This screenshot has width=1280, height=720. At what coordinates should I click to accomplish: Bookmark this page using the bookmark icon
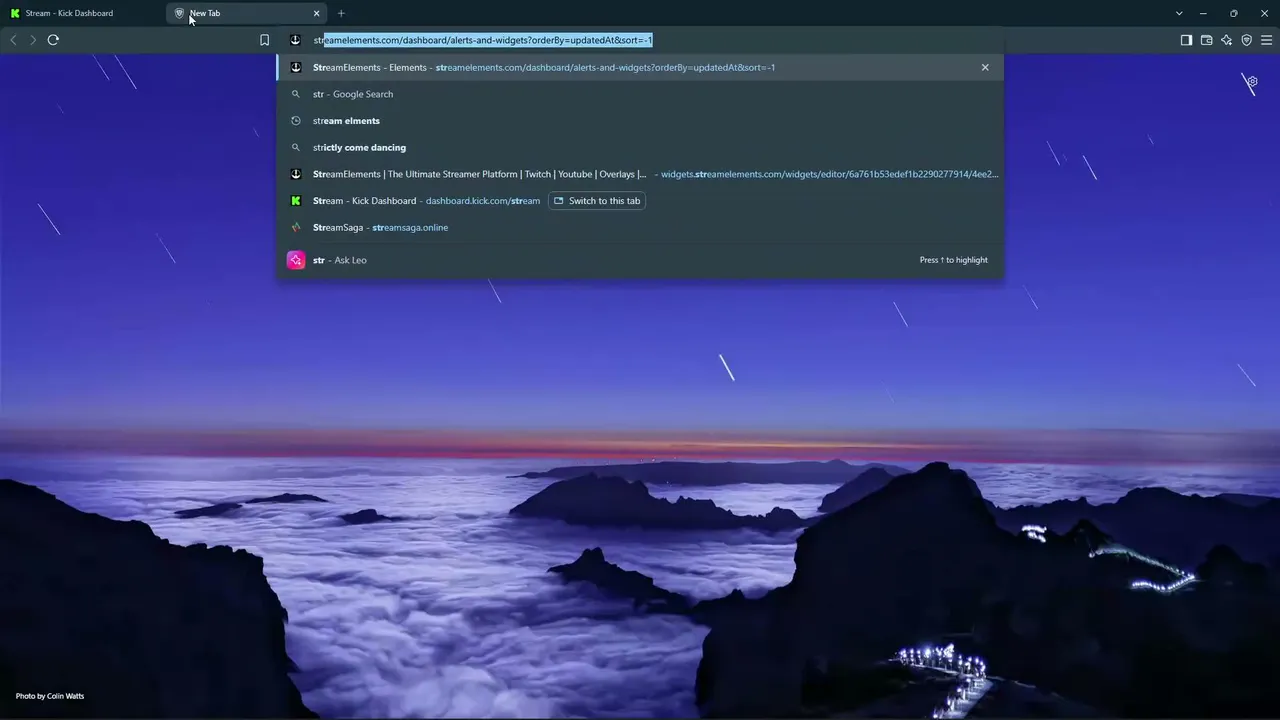pos(264,40)
